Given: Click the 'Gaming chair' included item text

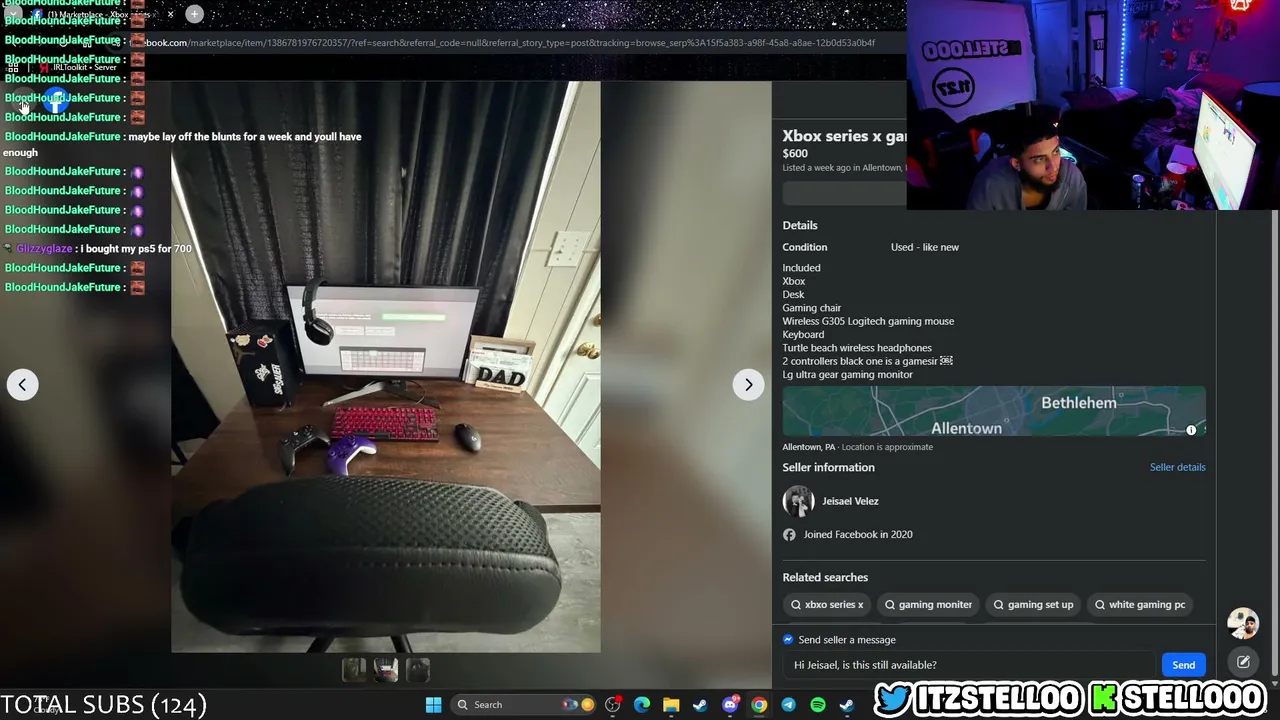Looking at the screenshot, I should point(812,308).
